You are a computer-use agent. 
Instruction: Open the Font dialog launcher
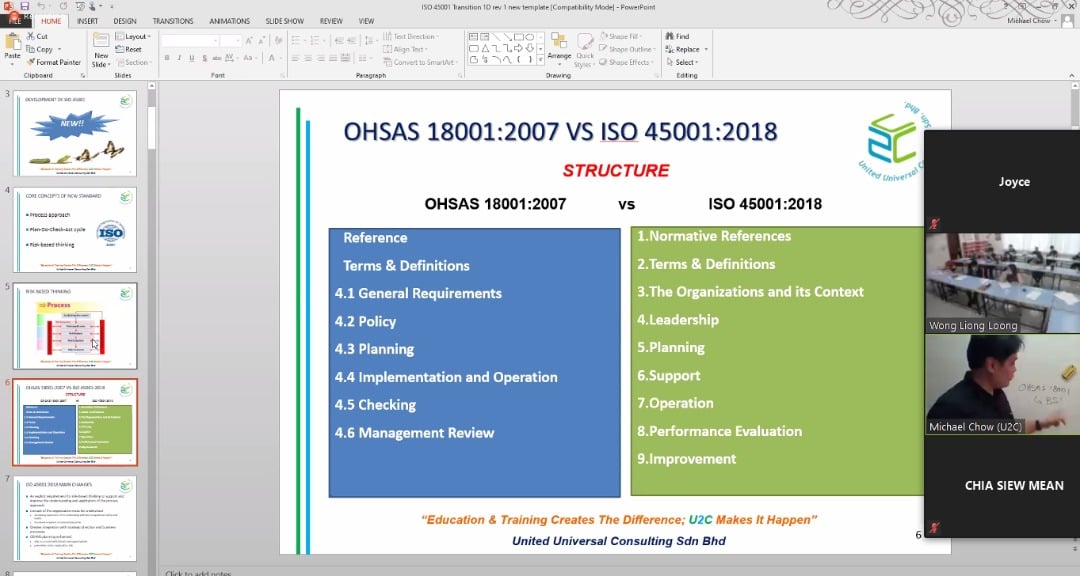tap(282, 75)
